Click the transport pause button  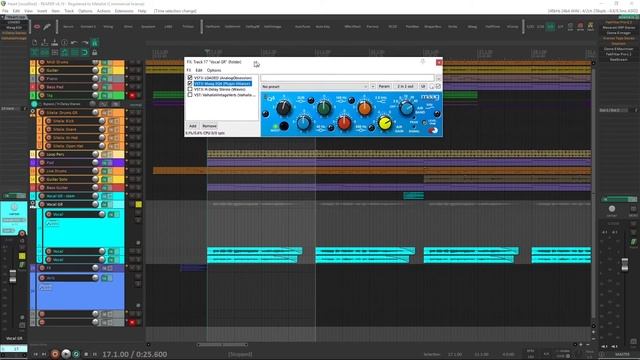point(95,354)
